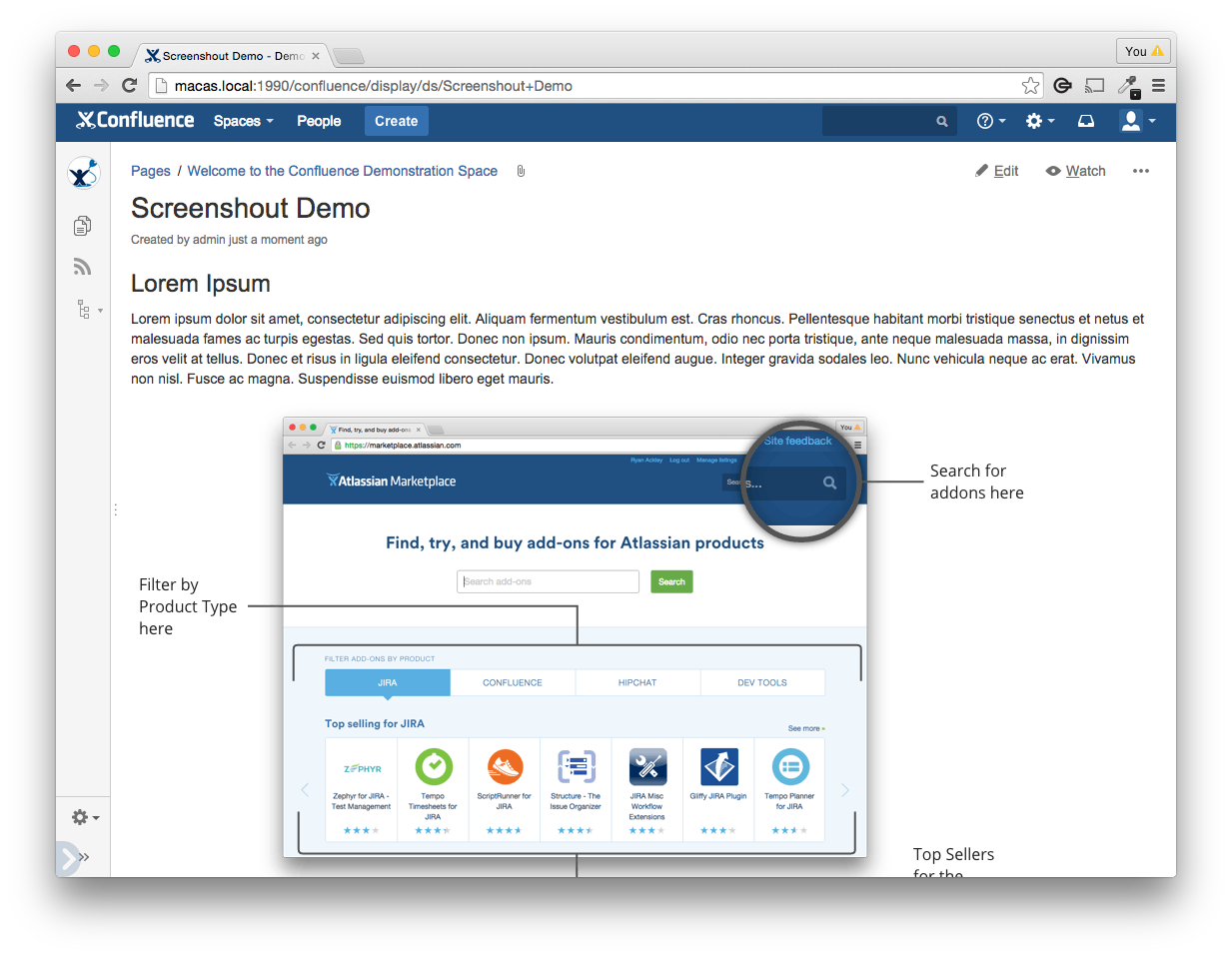Screen dimensions: 1232x957
Task: Click the Lorem Ipsum heading
Action: coord(201,284)
